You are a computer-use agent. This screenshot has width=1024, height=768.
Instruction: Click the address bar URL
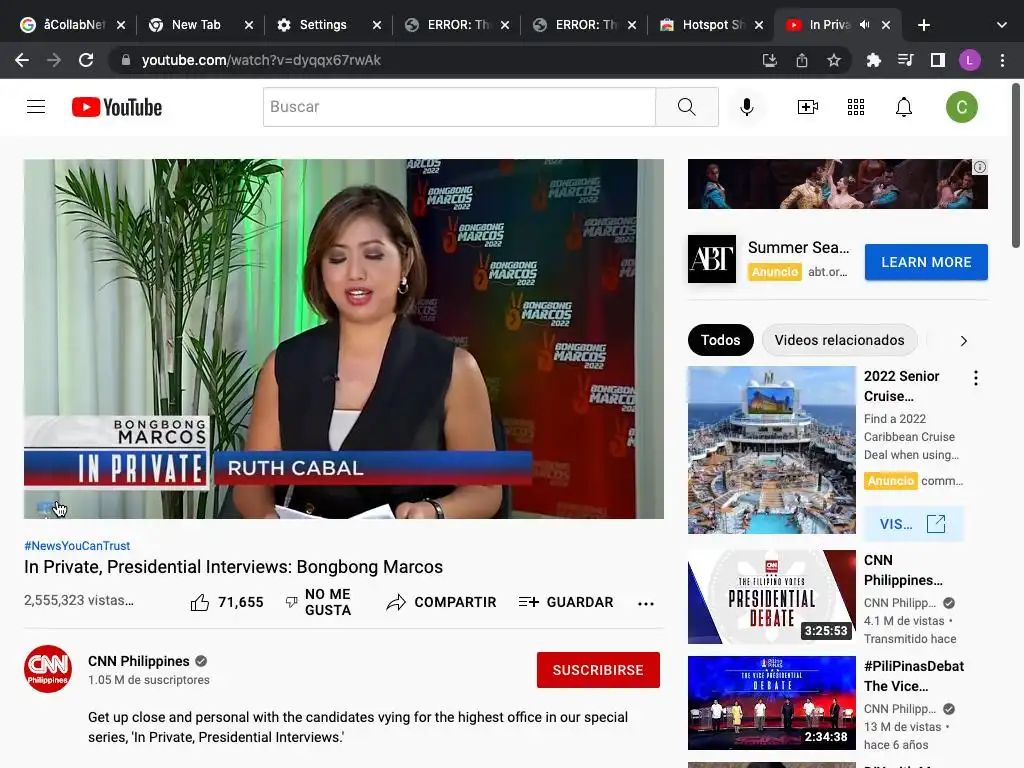click(x=261, y=60)
